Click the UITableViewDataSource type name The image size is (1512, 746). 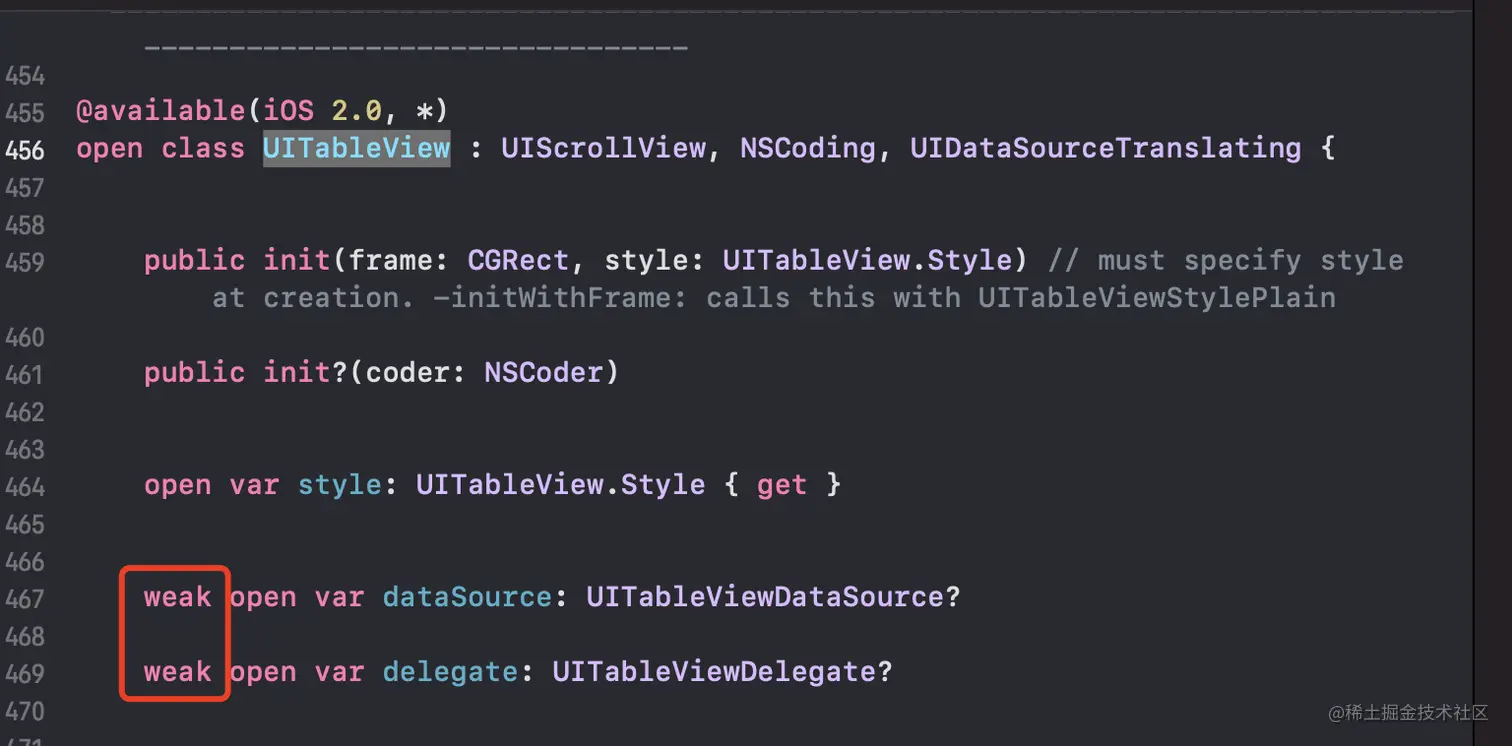click(765, 598)
